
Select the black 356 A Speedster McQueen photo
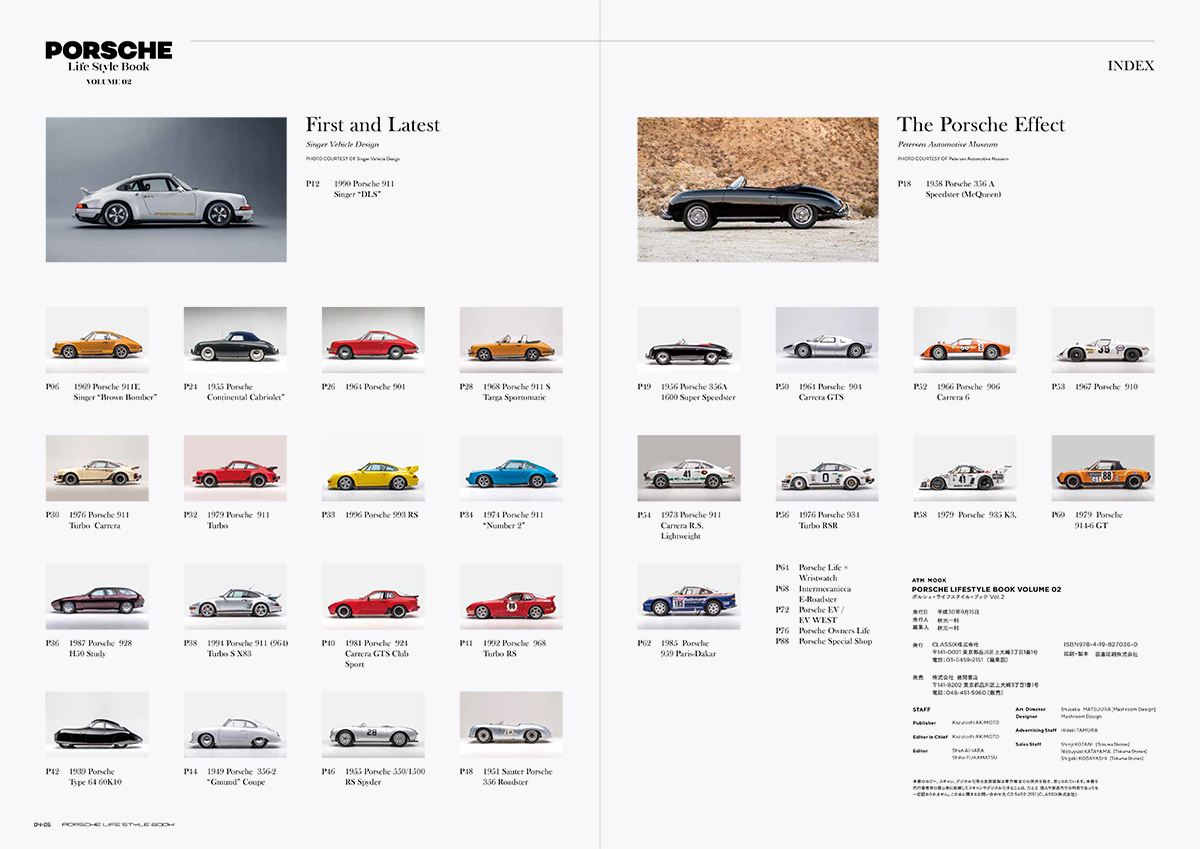point(757,190)
